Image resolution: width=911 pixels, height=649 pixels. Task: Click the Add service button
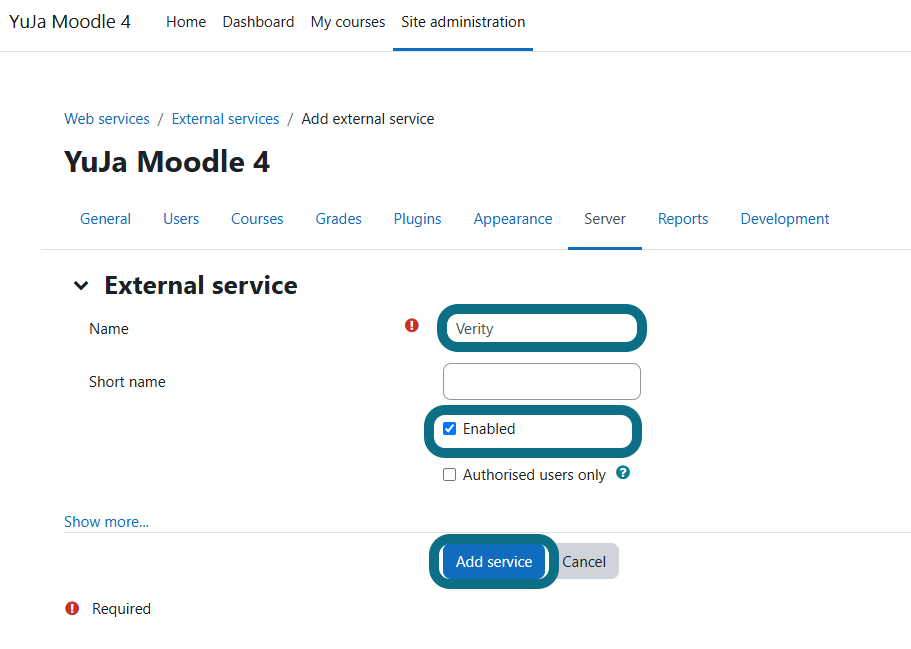pyautogui.click(x=494, y=562)
